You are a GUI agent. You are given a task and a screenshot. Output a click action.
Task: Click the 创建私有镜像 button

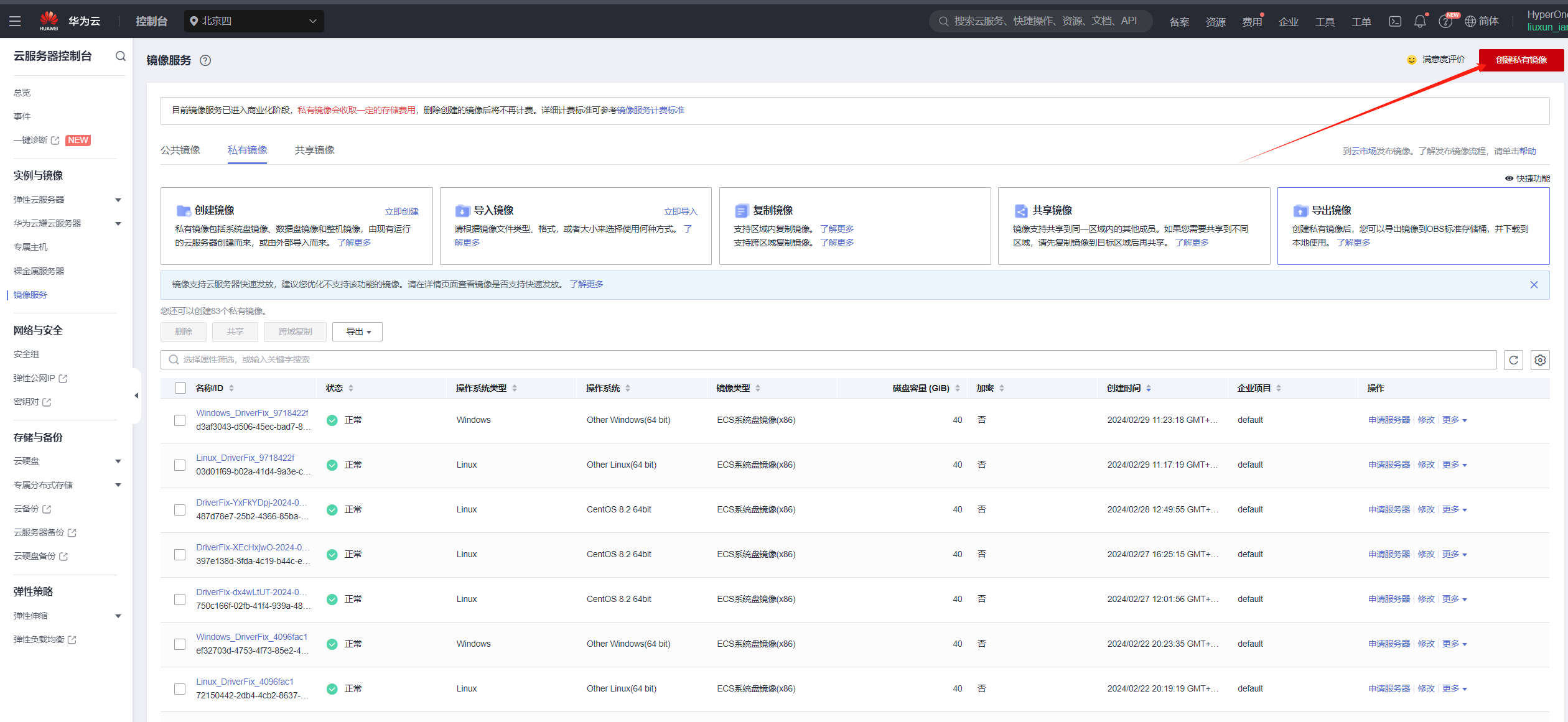pos(1521,60)
